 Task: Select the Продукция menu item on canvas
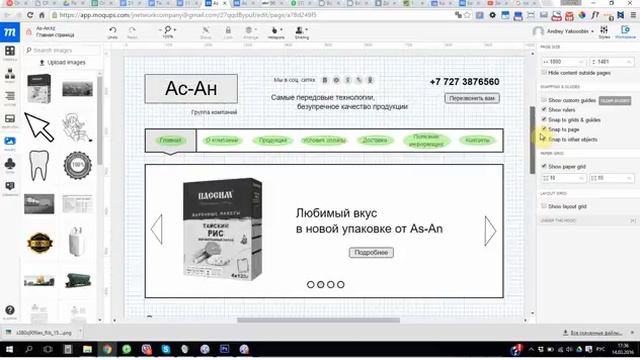click(273, 140)
